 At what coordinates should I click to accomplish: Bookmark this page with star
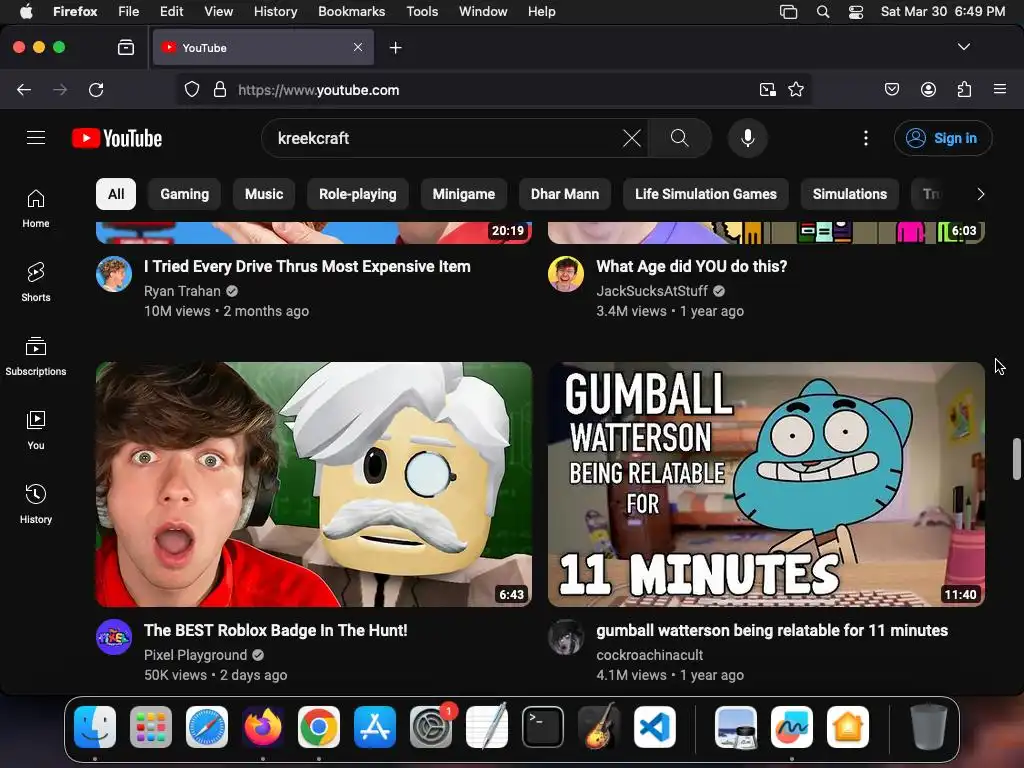796,89
